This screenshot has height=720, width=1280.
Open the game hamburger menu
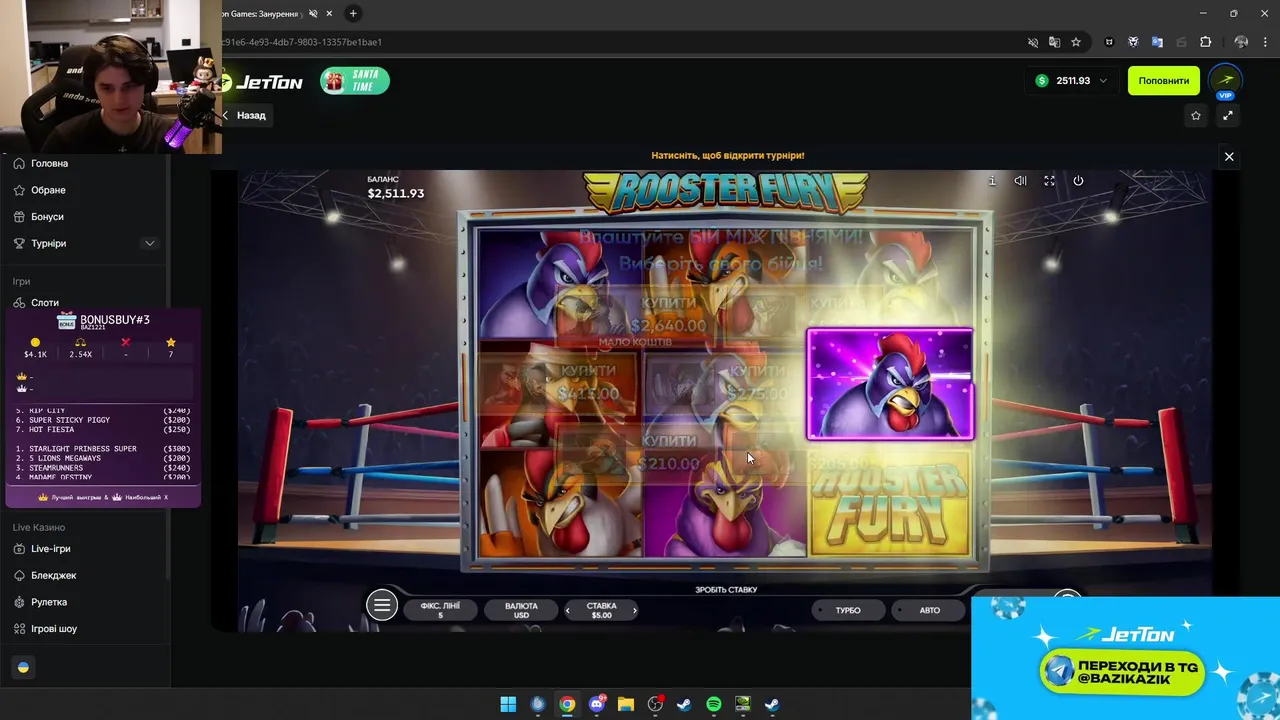click(x=381, y=605)
